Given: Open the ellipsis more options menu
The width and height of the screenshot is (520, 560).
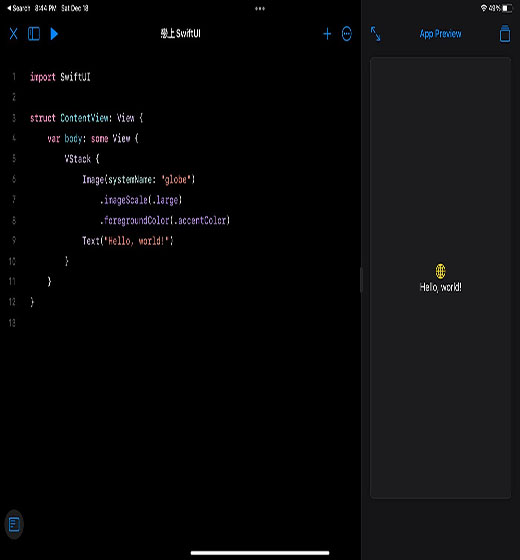Looking at the screenshot, I should click(346, 34).
